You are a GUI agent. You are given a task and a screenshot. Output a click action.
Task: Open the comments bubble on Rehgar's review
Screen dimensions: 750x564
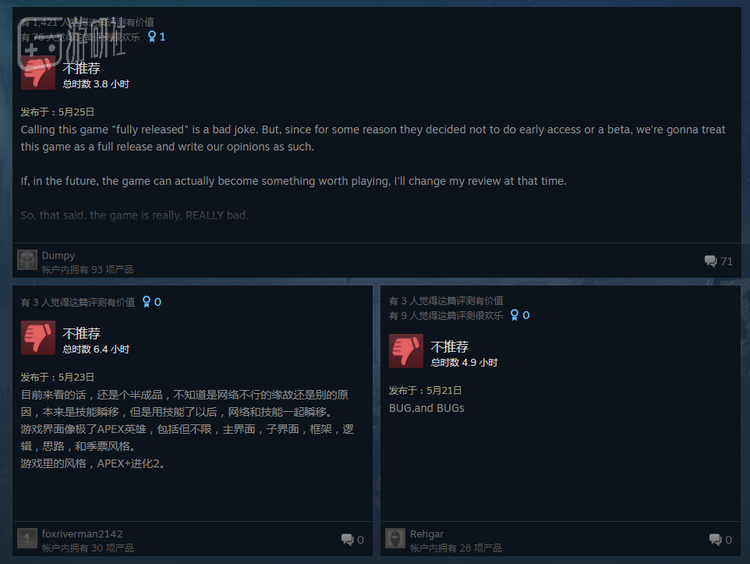coord(721,540)
